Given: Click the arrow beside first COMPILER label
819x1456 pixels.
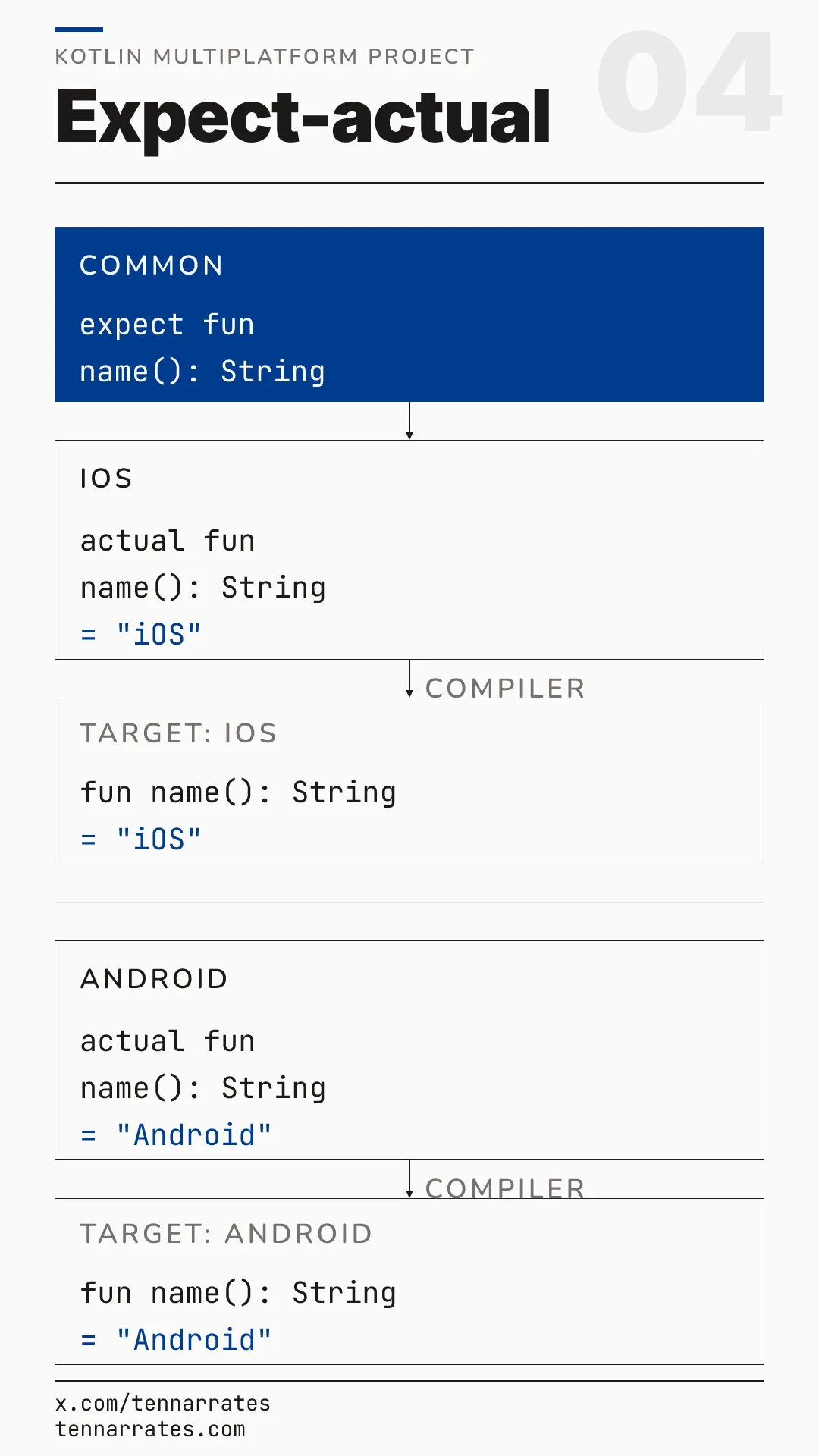Looking at the screenshot, I should [x=409, y=679].
